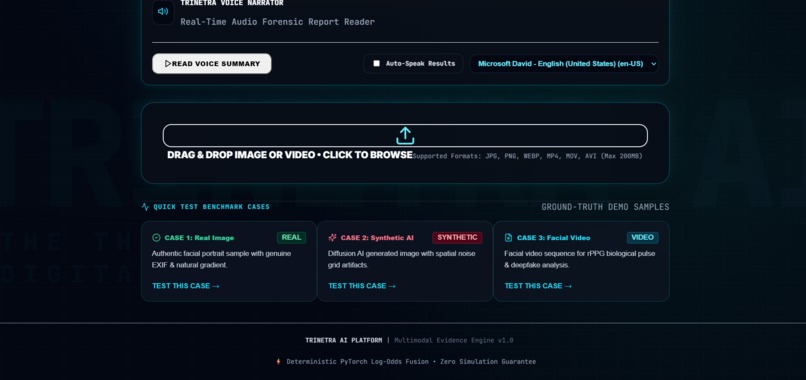806x380 pixels.
Task: Click the sparkle icon in Case 2: Synthetic AI
Action: (333, 238)
